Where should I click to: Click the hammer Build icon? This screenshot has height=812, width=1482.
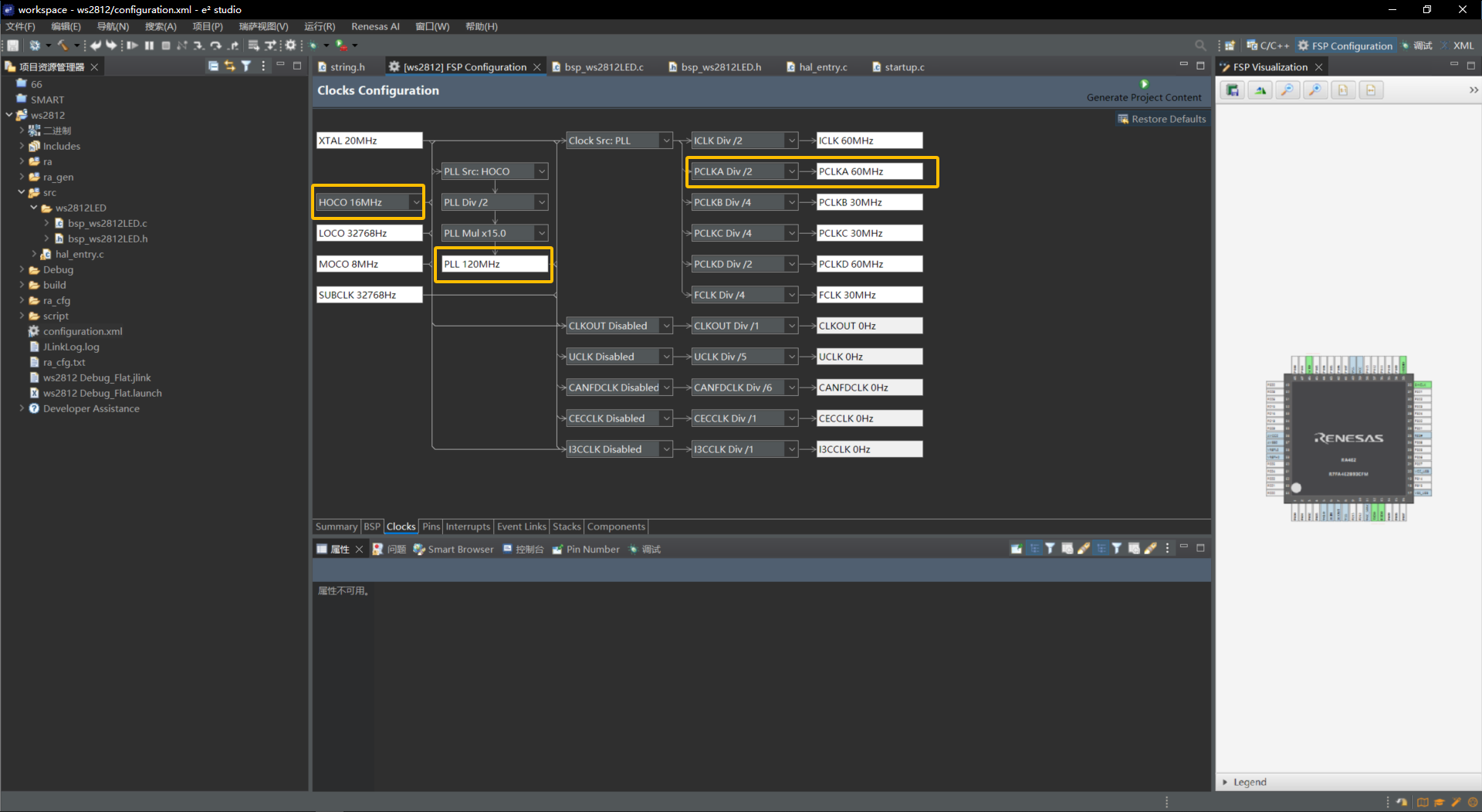63,46
